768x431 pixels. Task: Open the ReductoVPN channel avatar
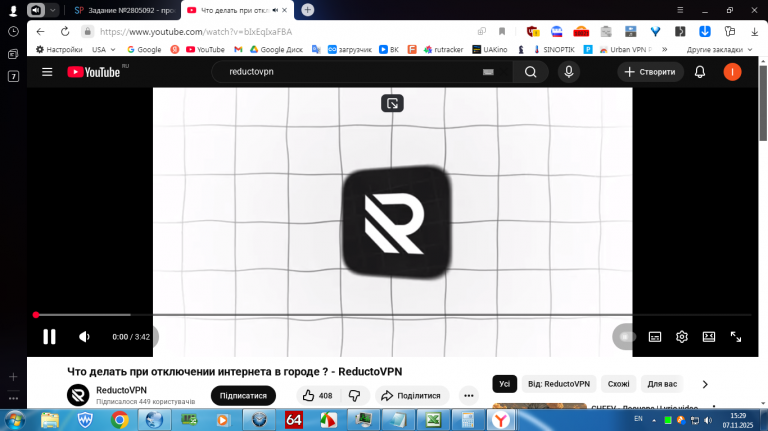tap(78, 395)
